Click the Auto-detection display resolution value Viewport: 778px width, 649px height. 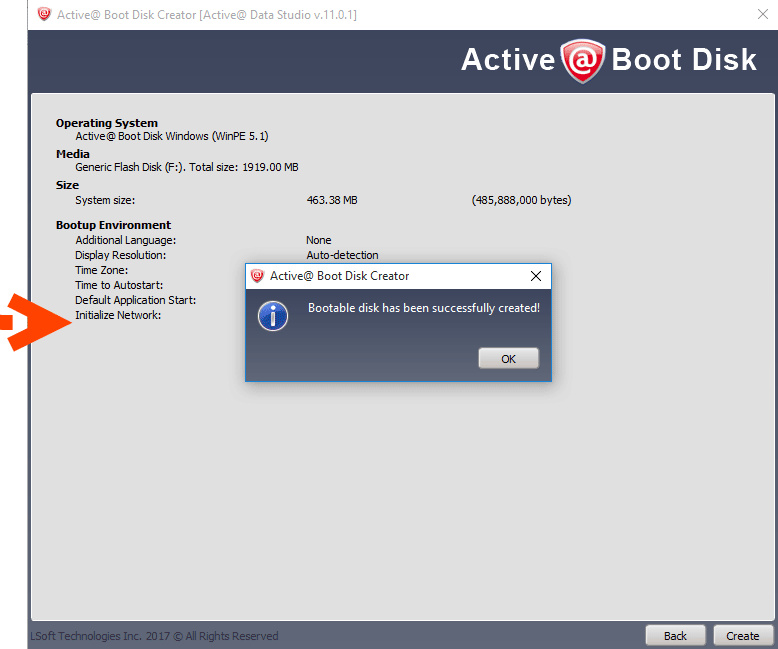point(342,255)
